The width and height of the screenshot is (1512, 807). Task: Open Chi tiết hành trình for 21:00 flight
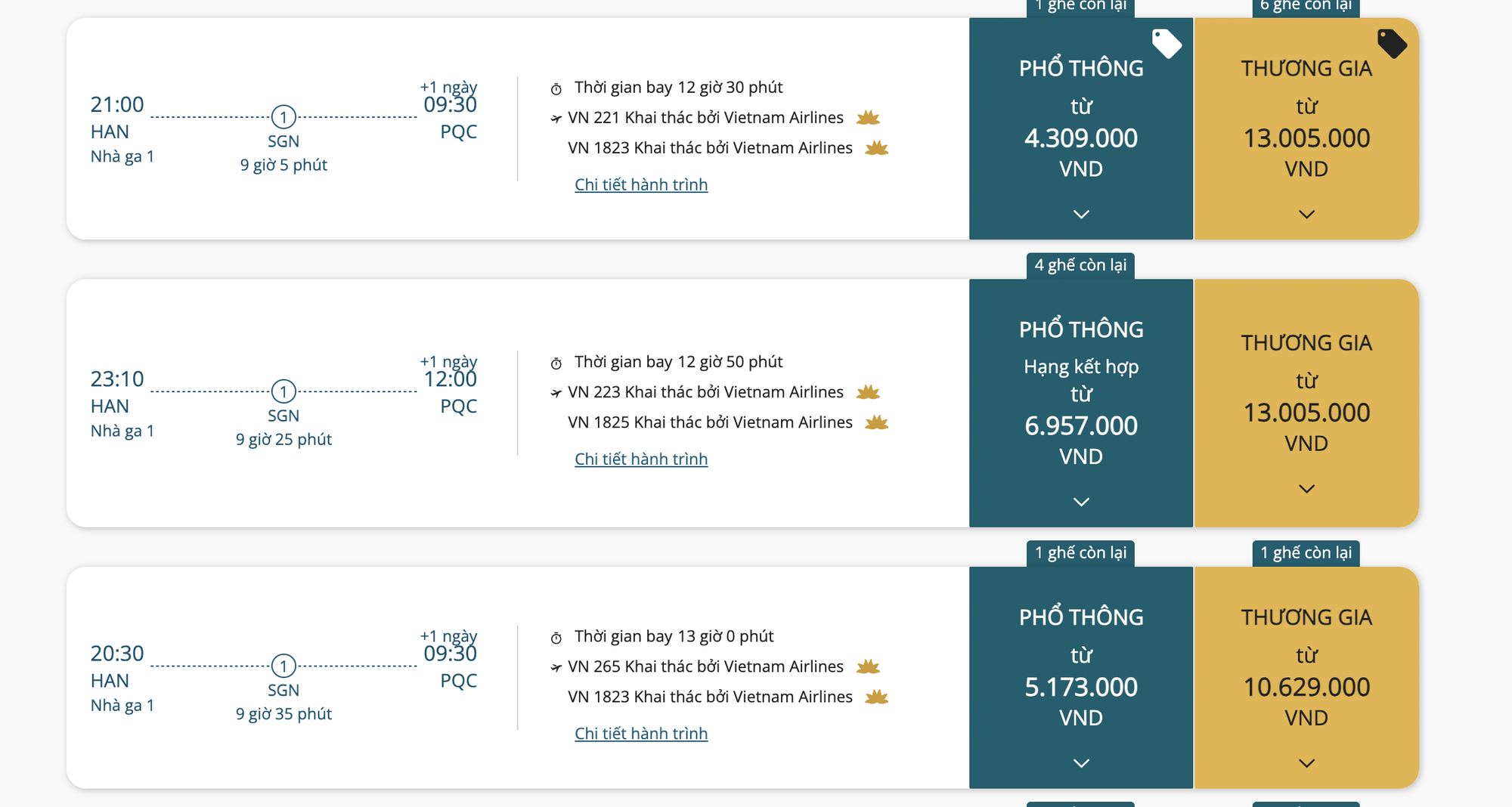point(641,185)
